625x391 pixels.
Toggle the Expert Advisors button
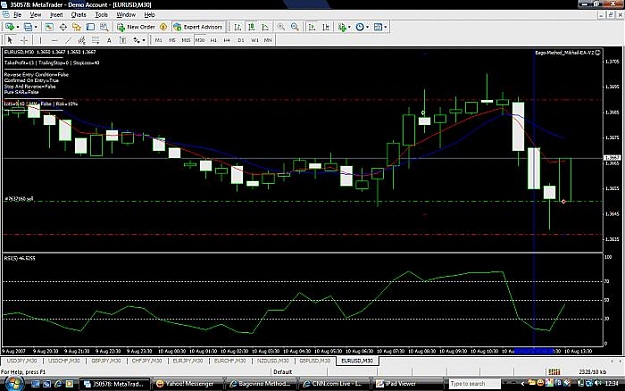point(198,27)
